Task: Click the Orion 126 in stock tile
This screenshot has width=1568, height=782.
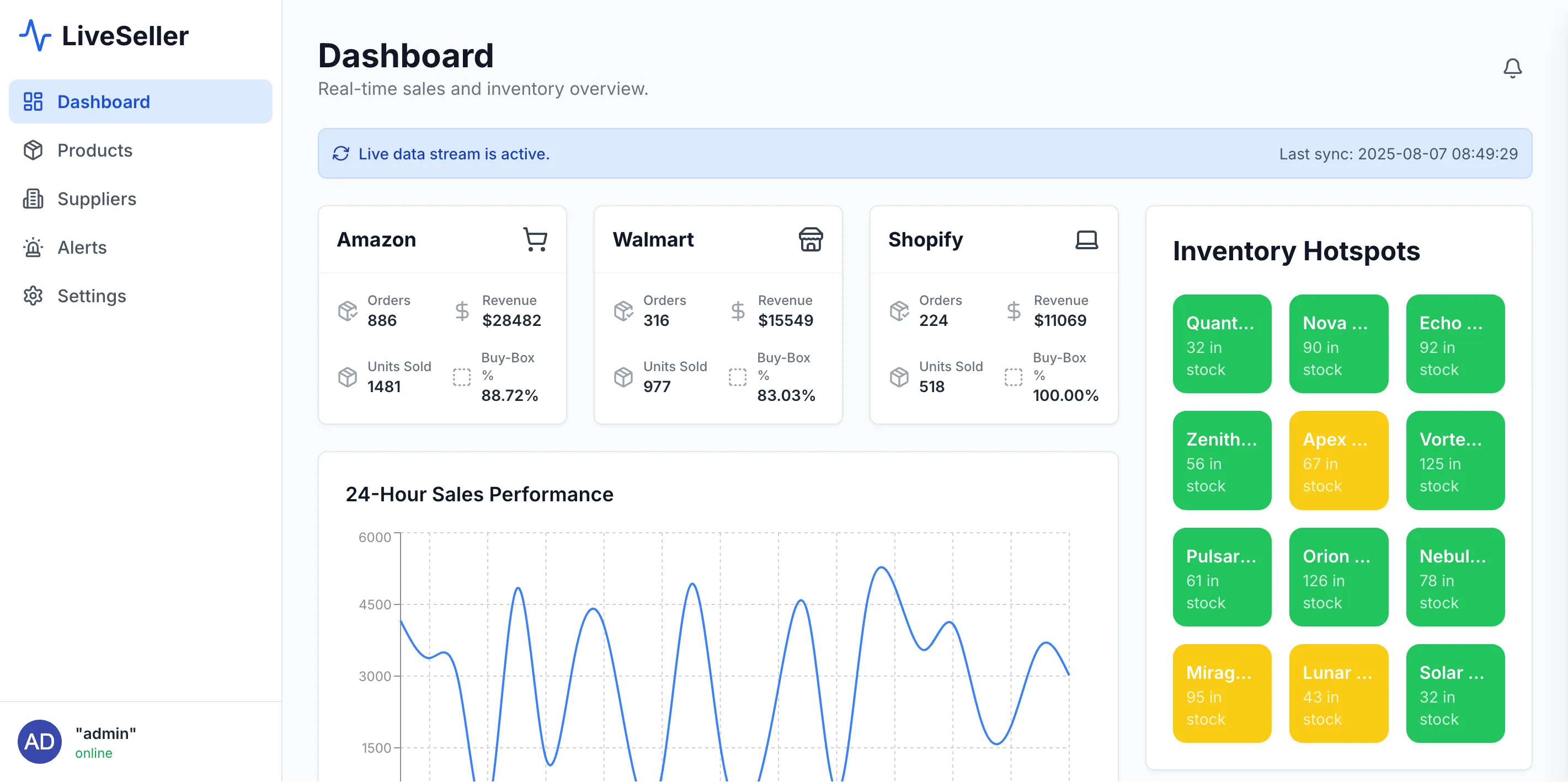Action: 1338,577
